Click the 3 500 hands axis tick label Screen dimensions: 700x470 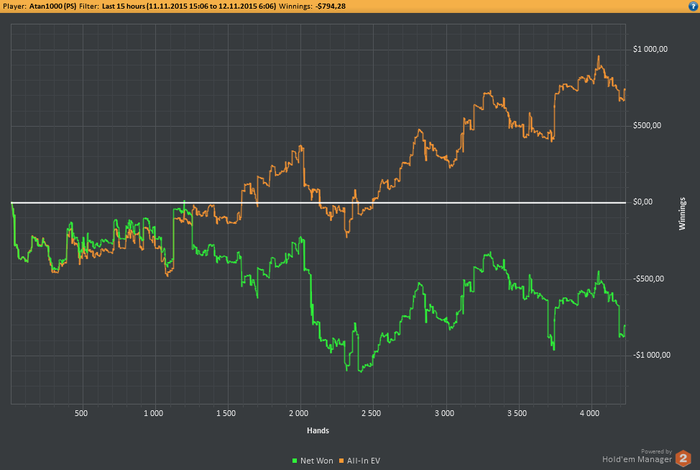517,413
